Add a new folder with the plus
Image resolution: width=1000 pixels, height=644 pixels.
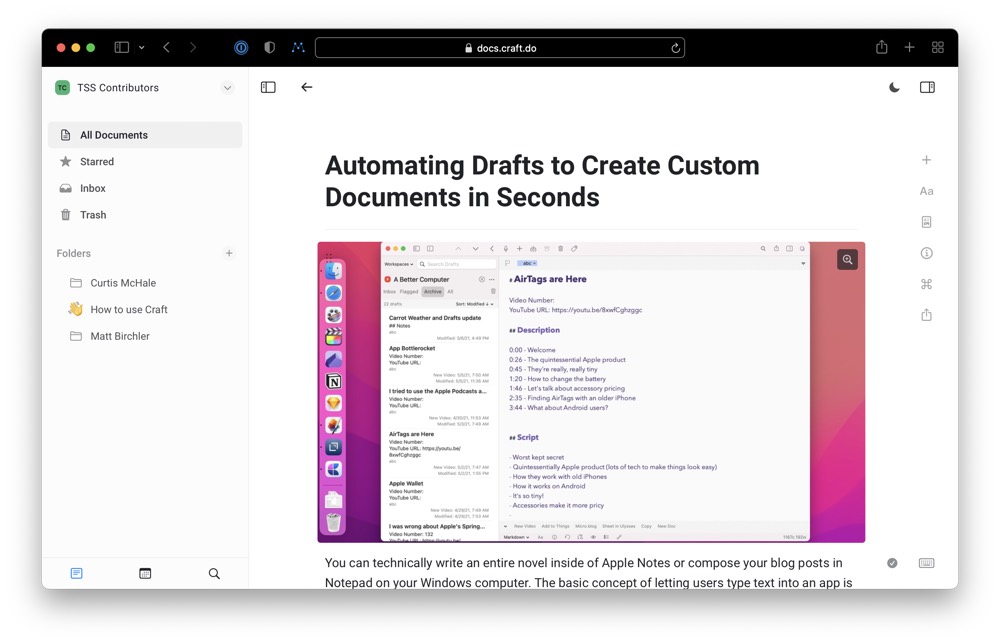tap(229, 253)
